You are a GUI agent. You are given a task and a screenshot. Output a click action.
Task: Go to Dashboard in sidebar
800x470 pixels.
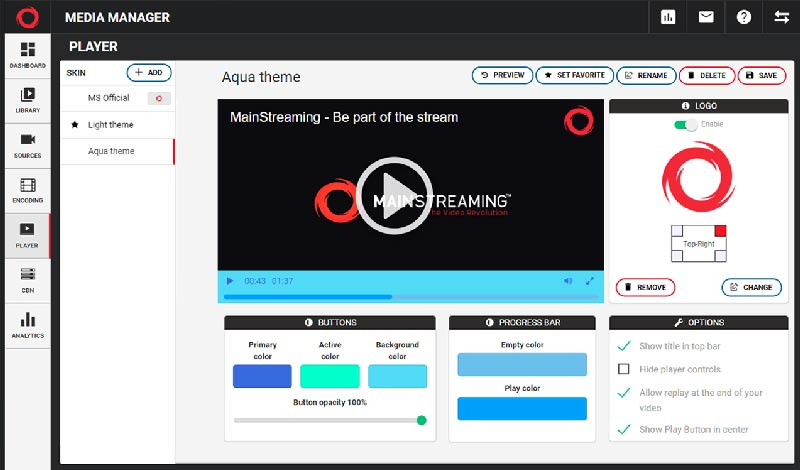(28, 56)
